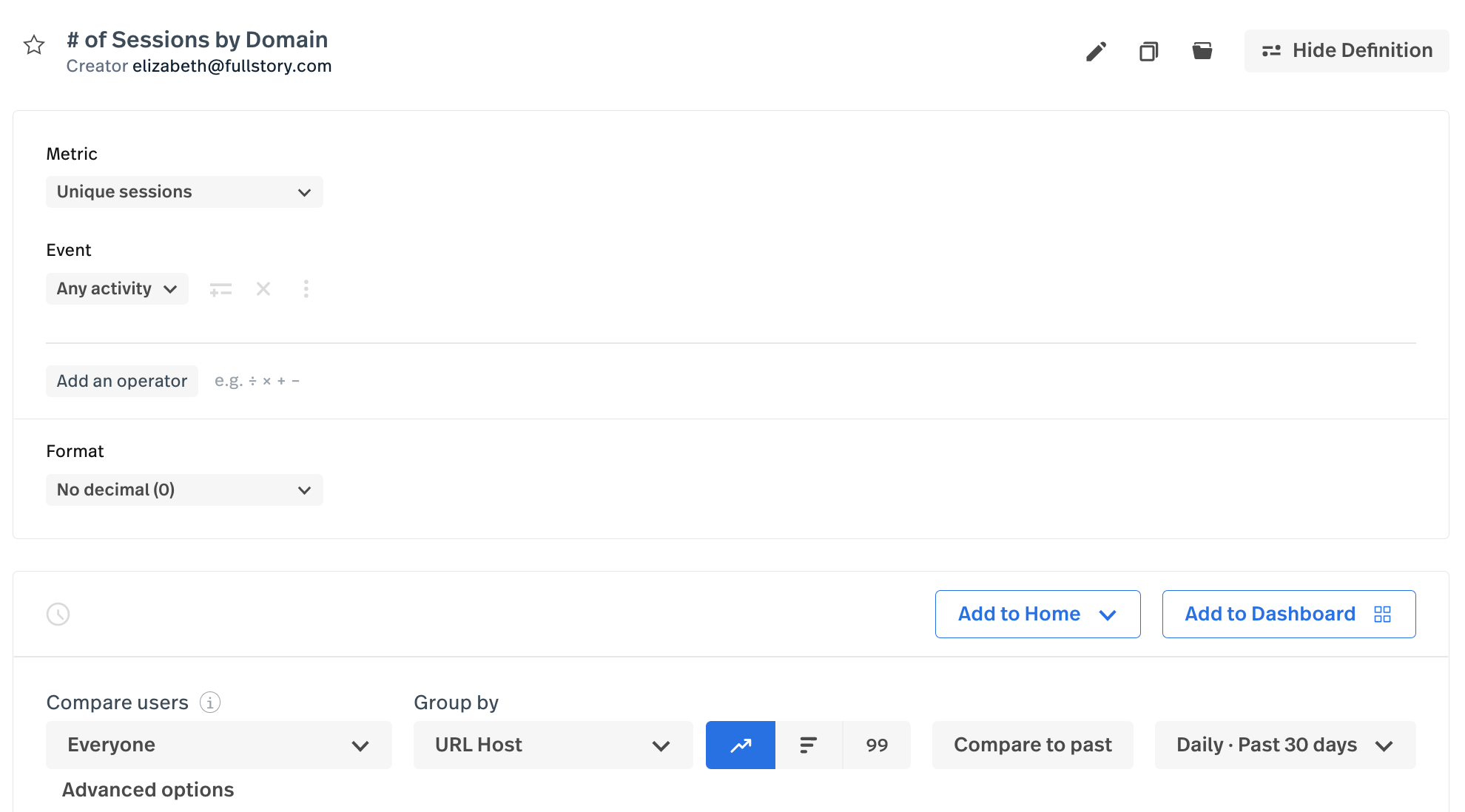Viewport: 1465px width, 812px height.
Task: Remove the Any activity event
Action: point(263,288)
